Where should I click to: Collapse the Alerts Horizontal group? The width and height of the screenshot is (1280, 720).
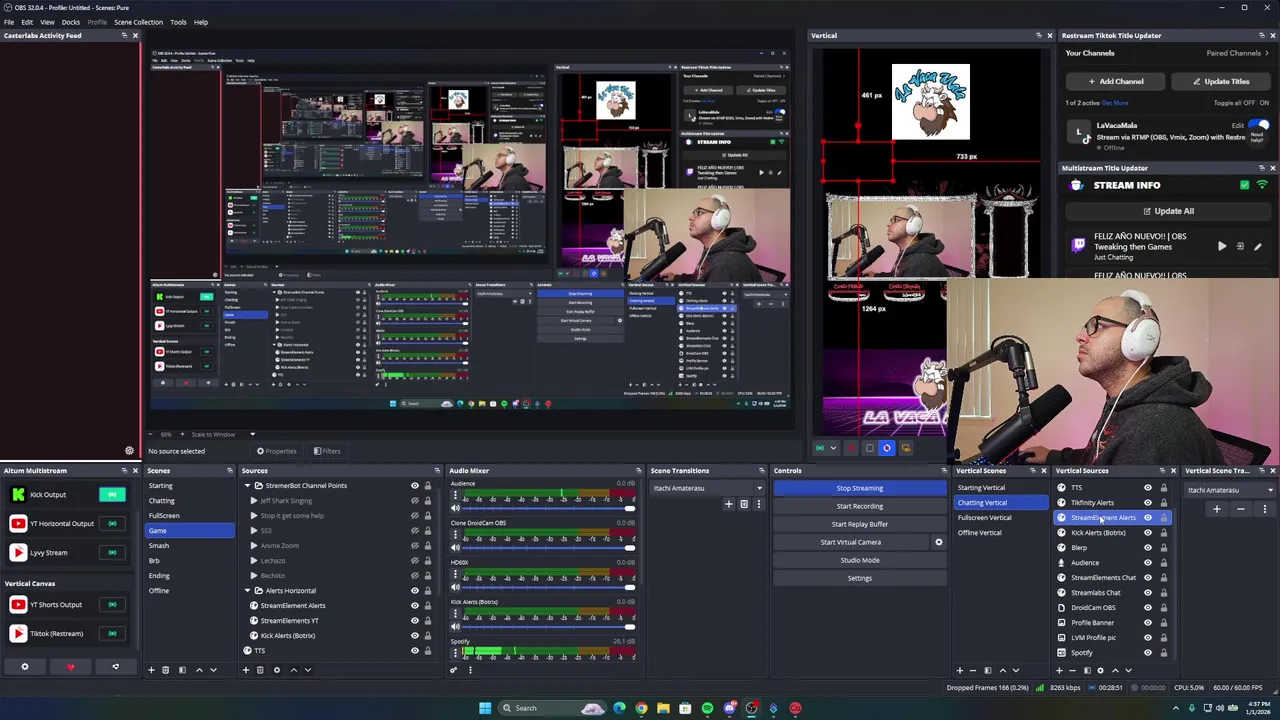247,591
